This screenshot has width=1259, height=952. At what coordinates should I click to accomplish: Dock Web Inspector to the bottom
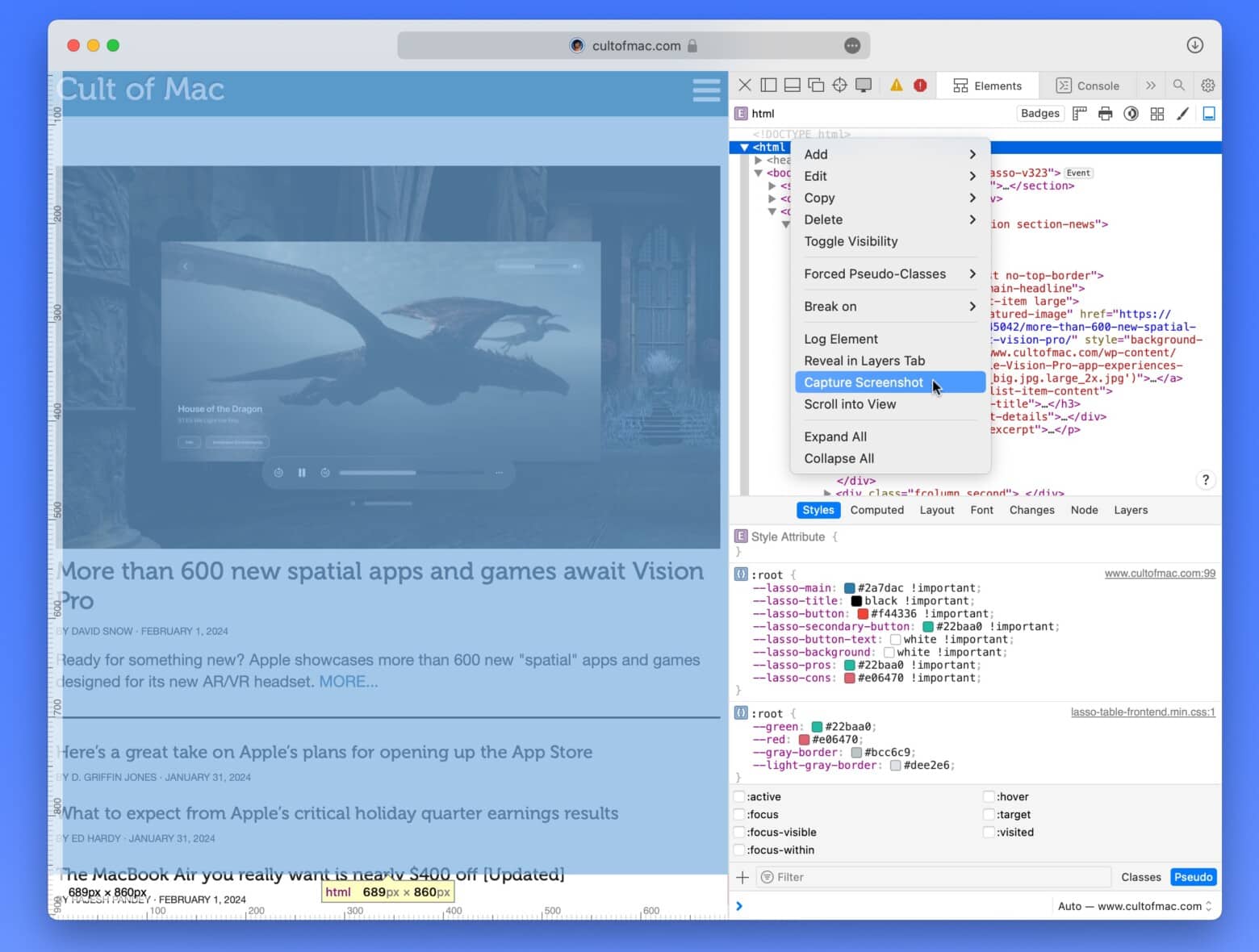point(793,86)
